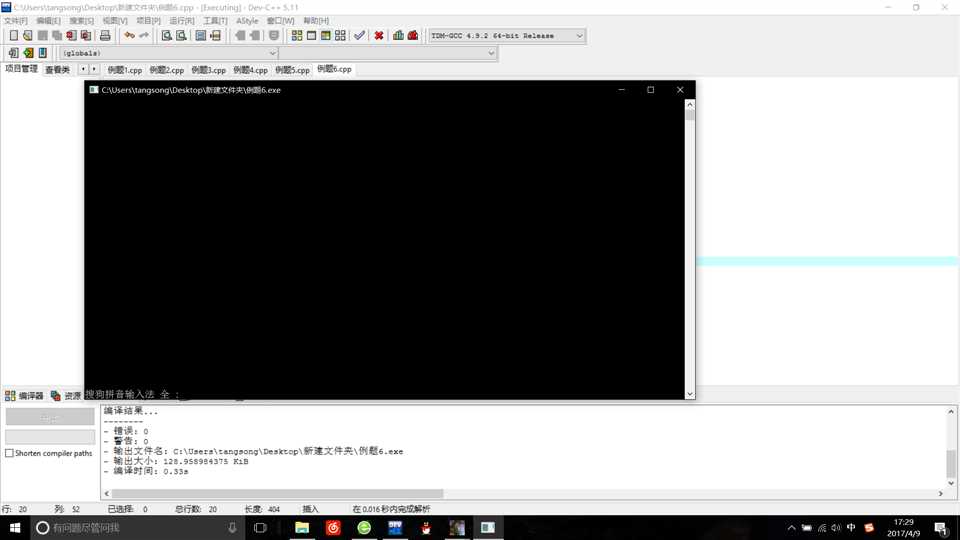Click the Save All toolbar icon
The image size is (960, 540).
tap(57, 36)
